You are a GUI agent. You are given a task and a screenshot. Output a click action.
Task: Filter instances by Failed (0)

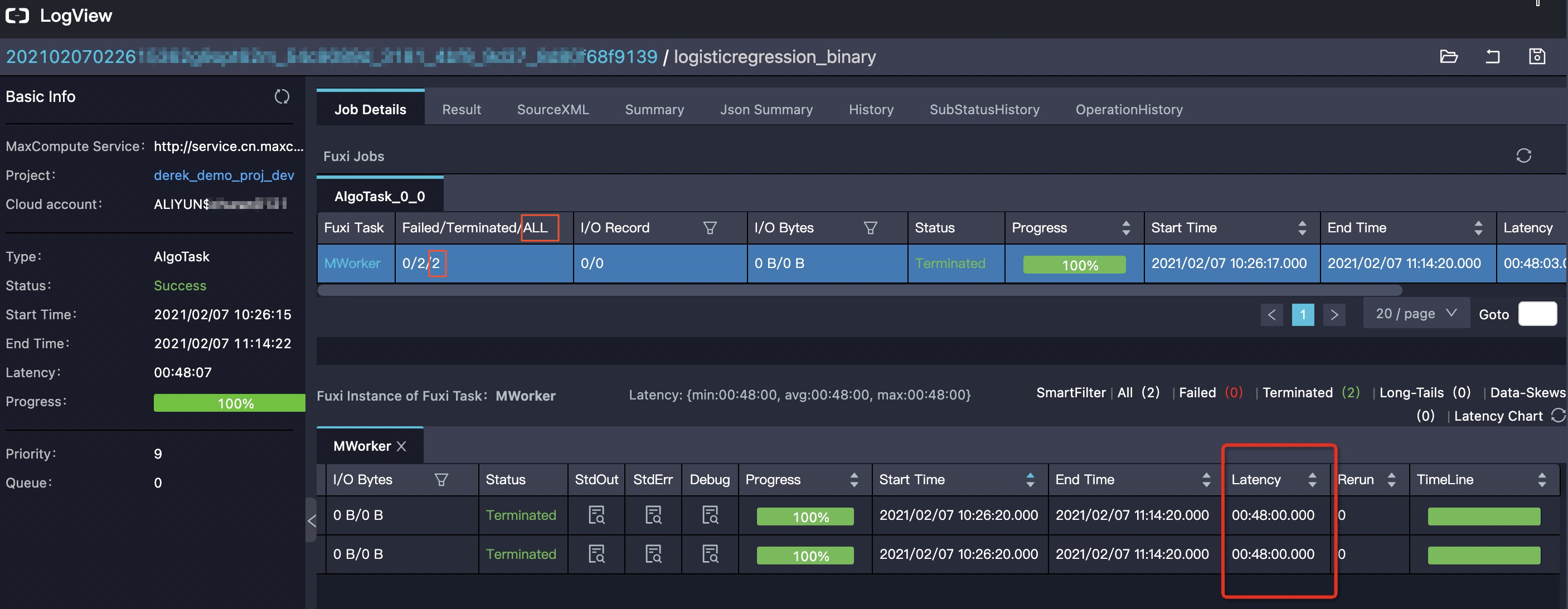[1210, 393]
